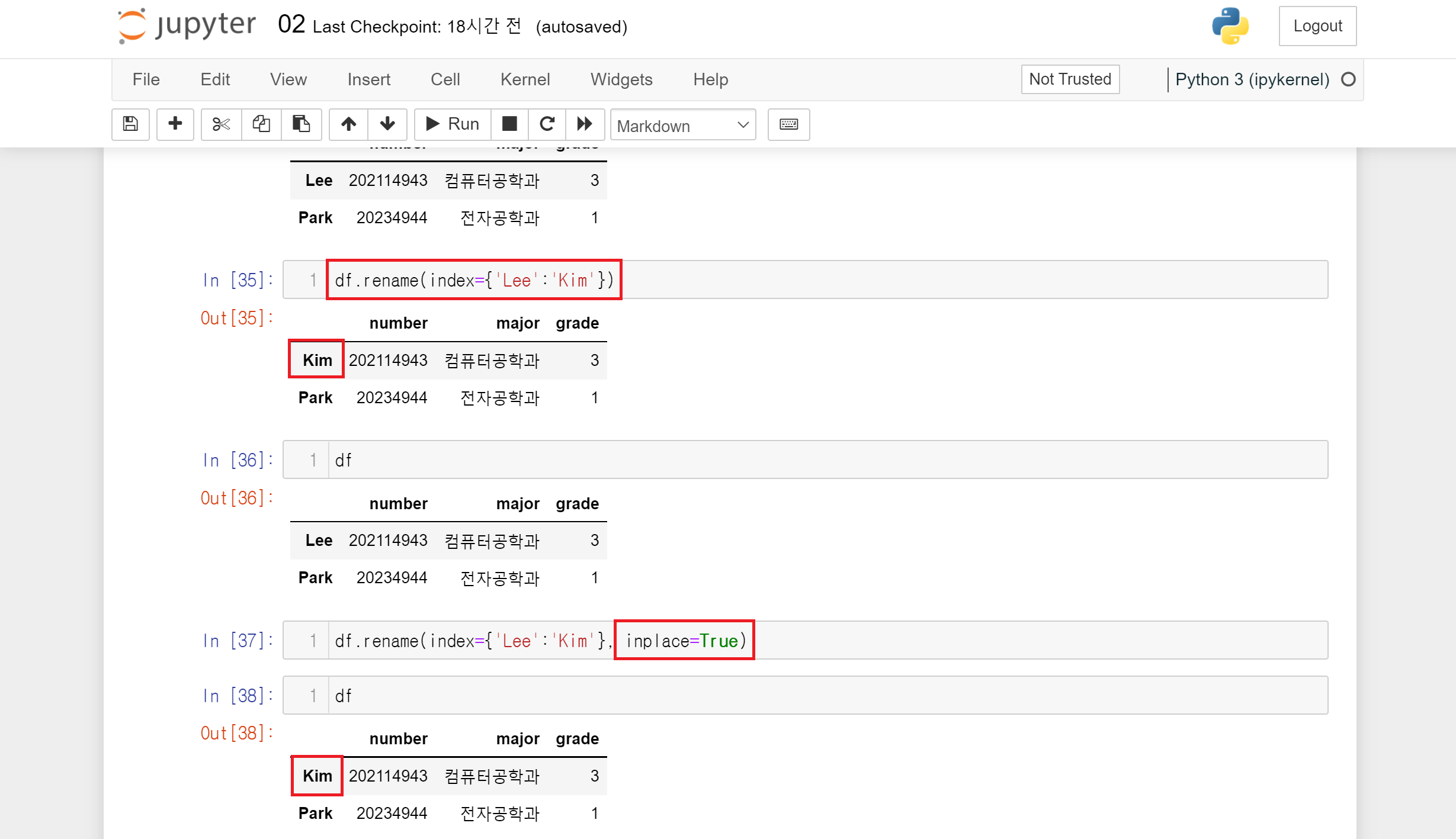Restart and run all with the fast-forward icon
This screenshot has width=1456, height=839.
pos(585,124)
